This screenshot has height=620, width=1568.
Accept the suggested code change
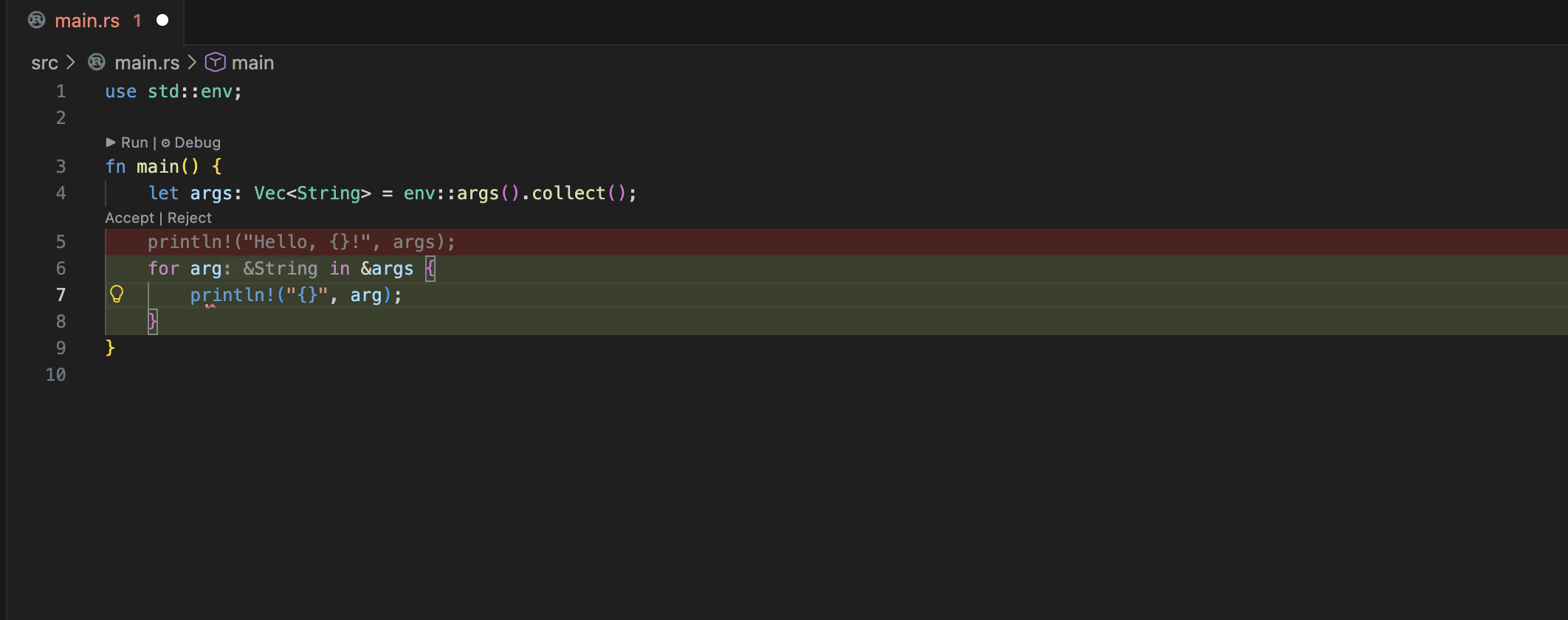point(129,218)
